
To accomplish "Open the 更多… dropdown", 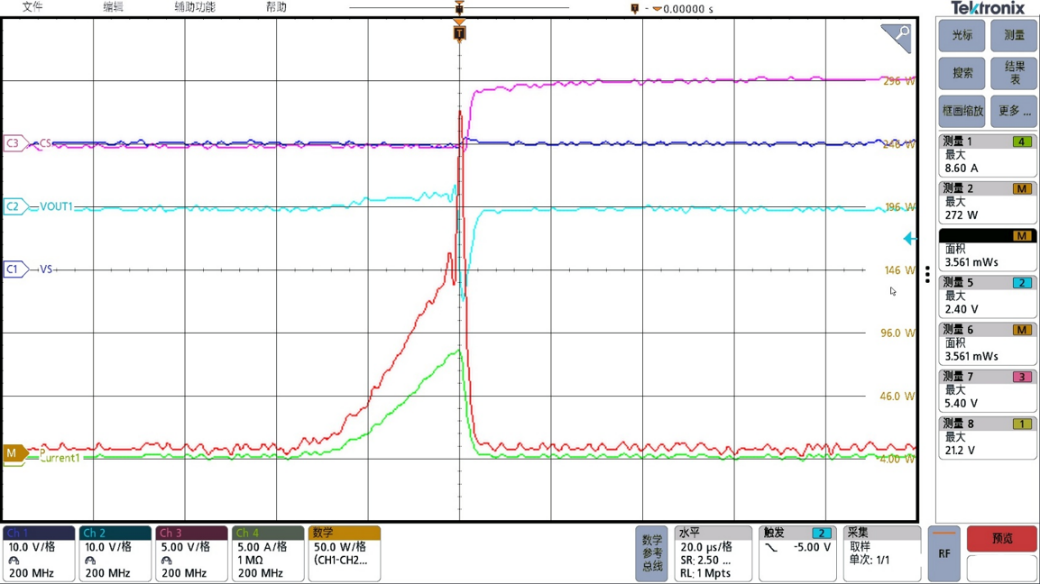I will click(x=1013, y=111).
